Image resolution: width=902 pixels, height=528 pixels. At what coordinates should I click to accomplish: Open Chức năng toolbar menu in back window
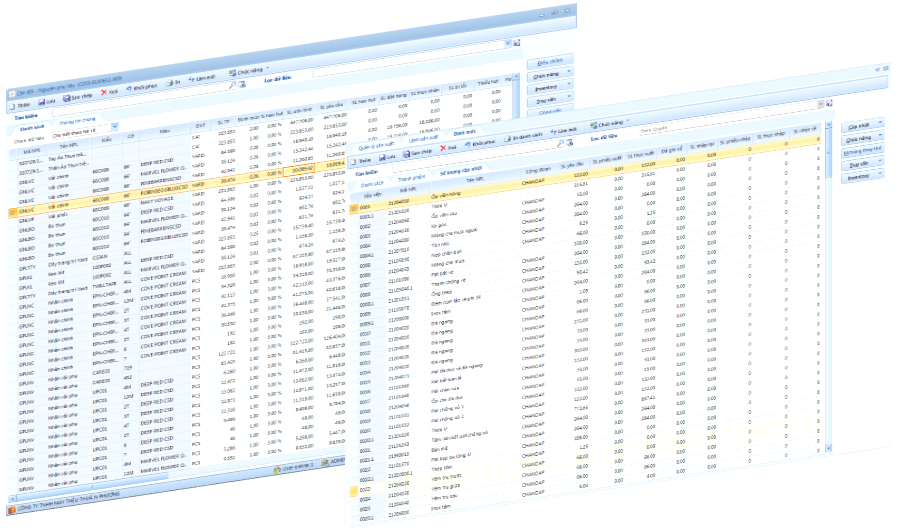pos(249,71)
